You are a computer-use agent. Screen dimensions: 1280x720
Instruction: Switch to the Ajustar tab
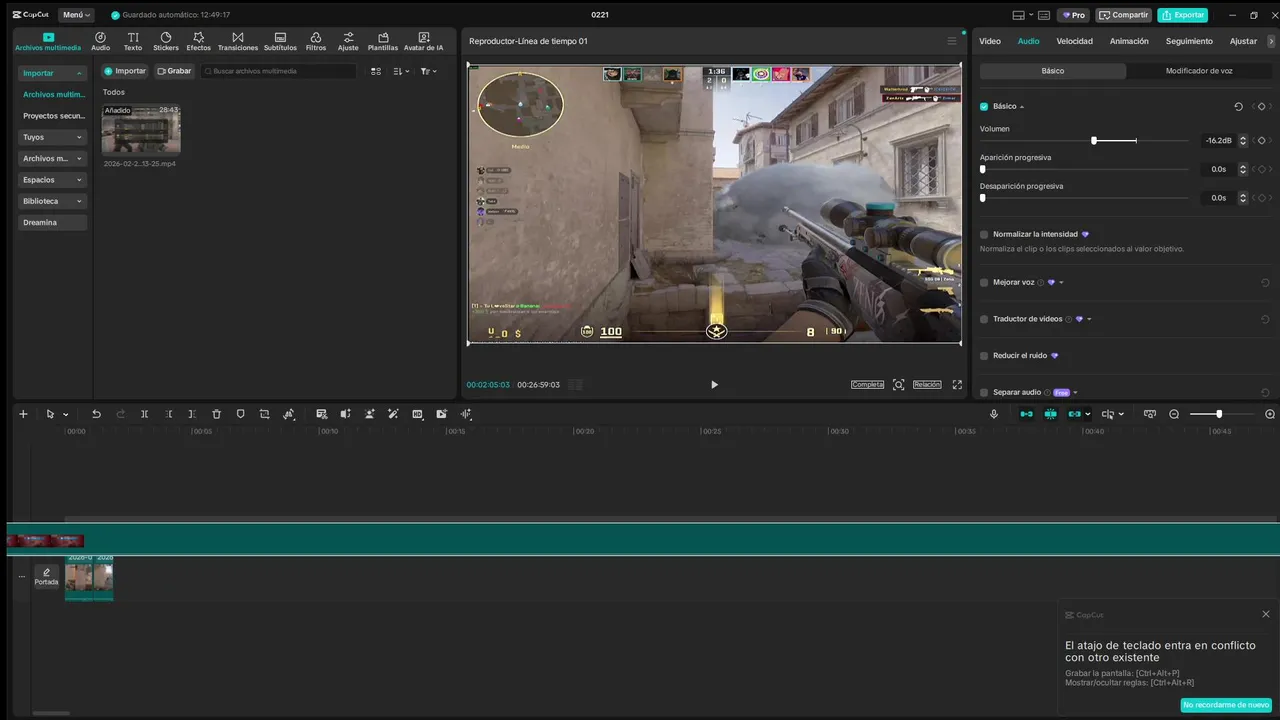coord(1243,41)
